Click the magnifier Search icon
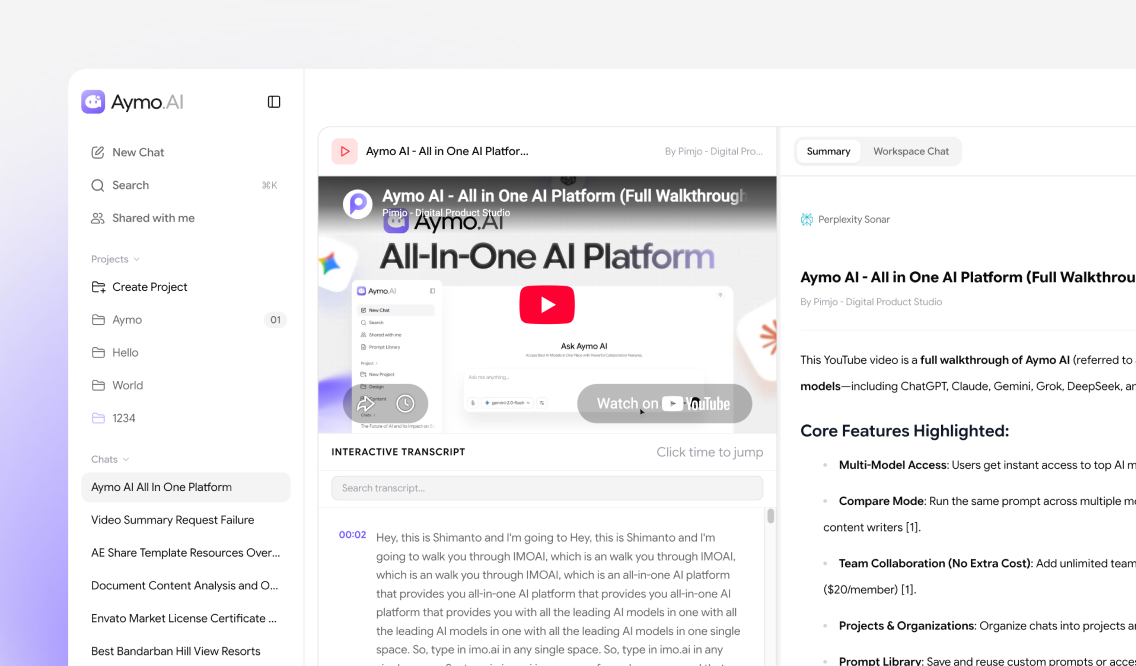Image resolution: width=1136 pixels, height=666 pixels. point(98,186)
